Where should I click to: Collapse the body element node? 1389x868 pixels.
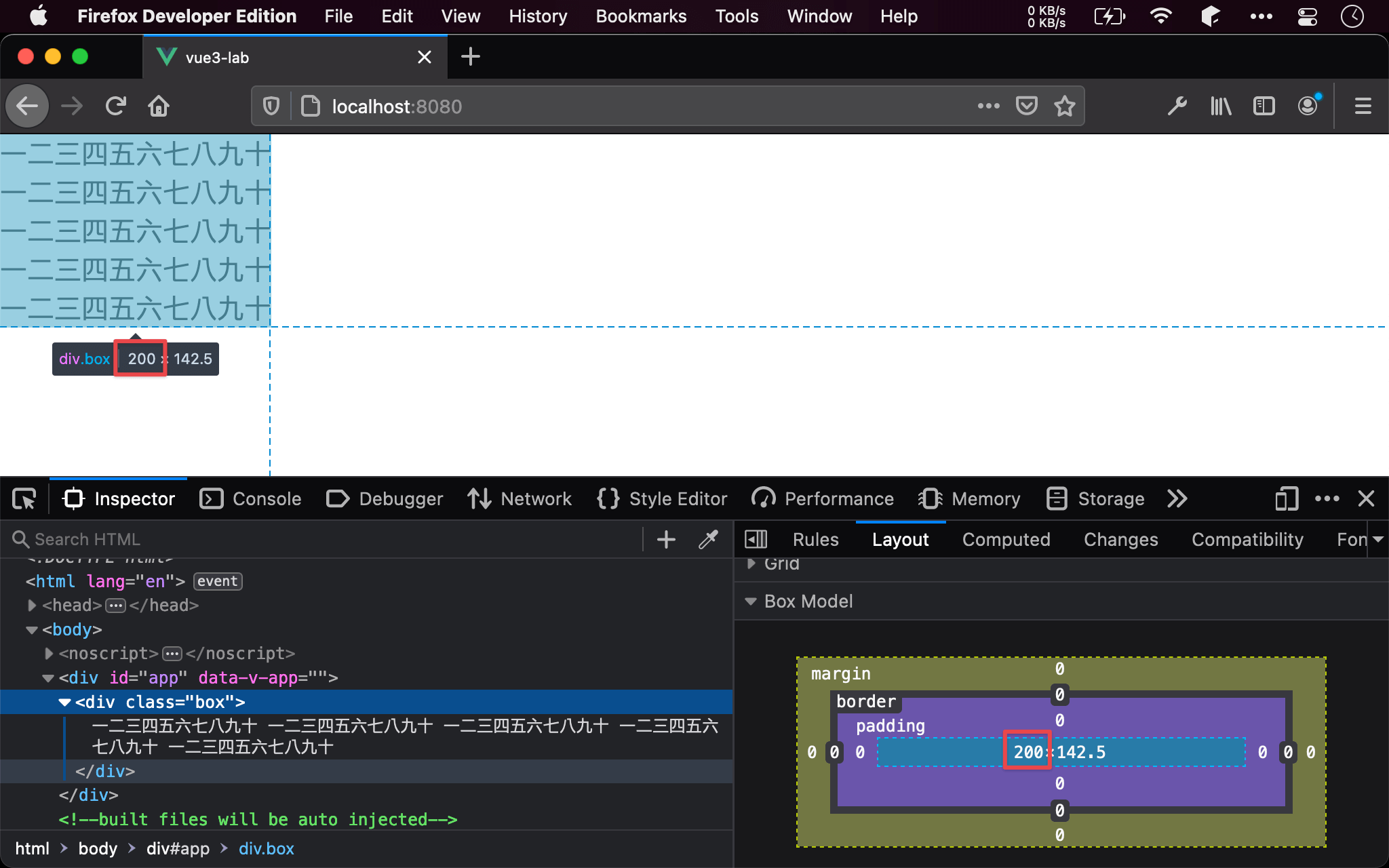coord(31,630)
